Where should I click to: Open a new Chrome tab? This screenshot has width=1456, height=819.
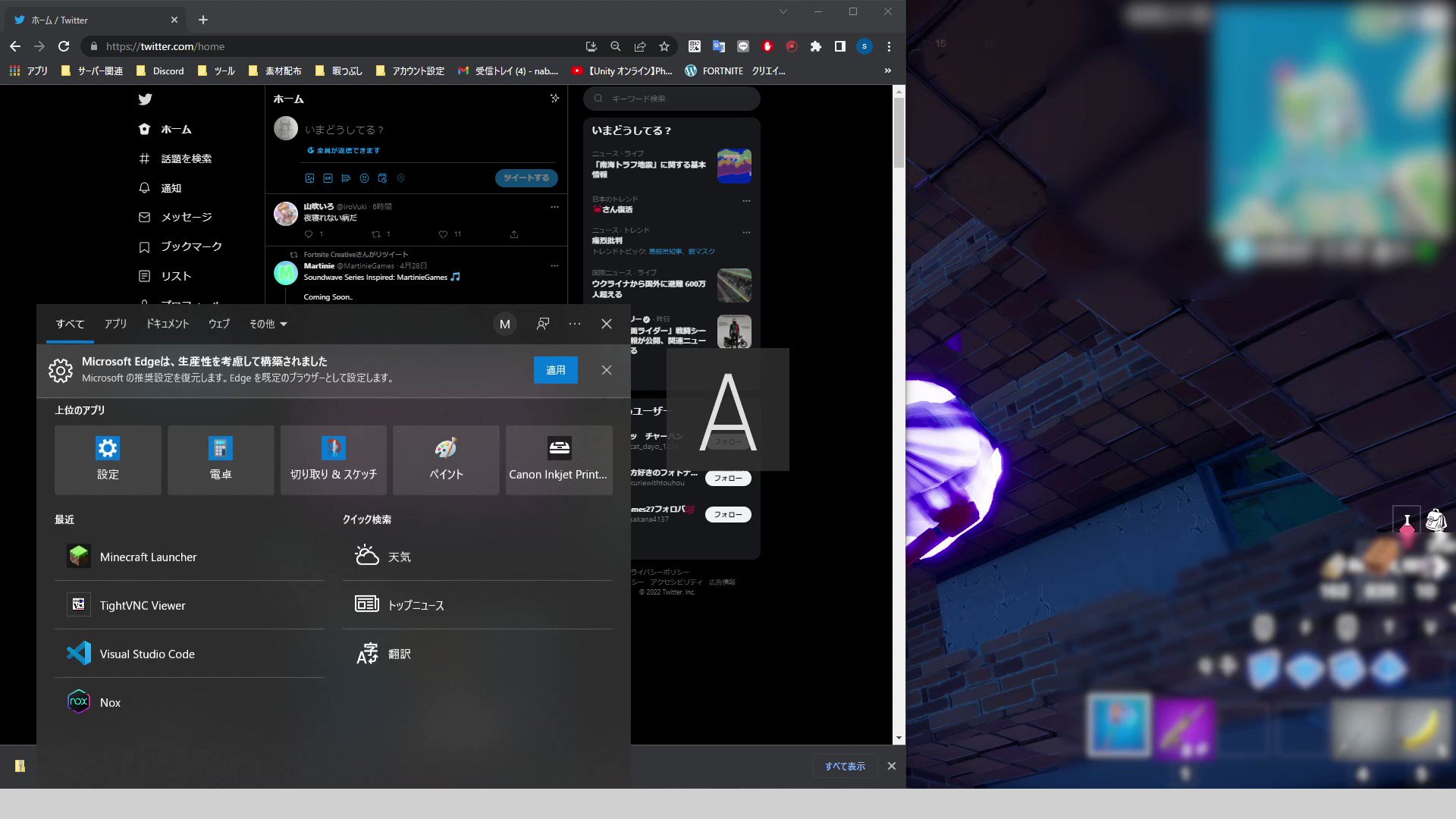pyautogui.click(x=203, y=20)
